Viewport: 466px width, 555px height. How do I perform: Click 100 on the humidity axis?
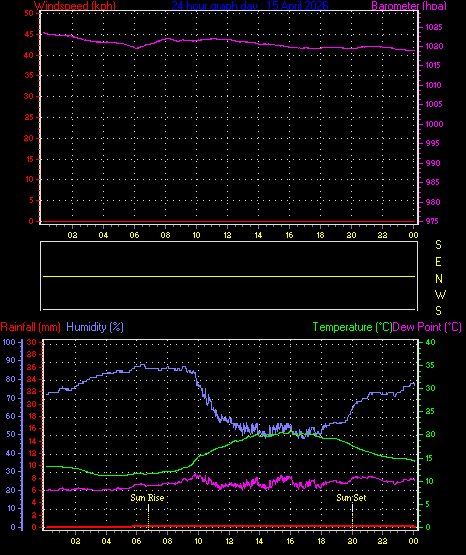click(x=9, y=342)
